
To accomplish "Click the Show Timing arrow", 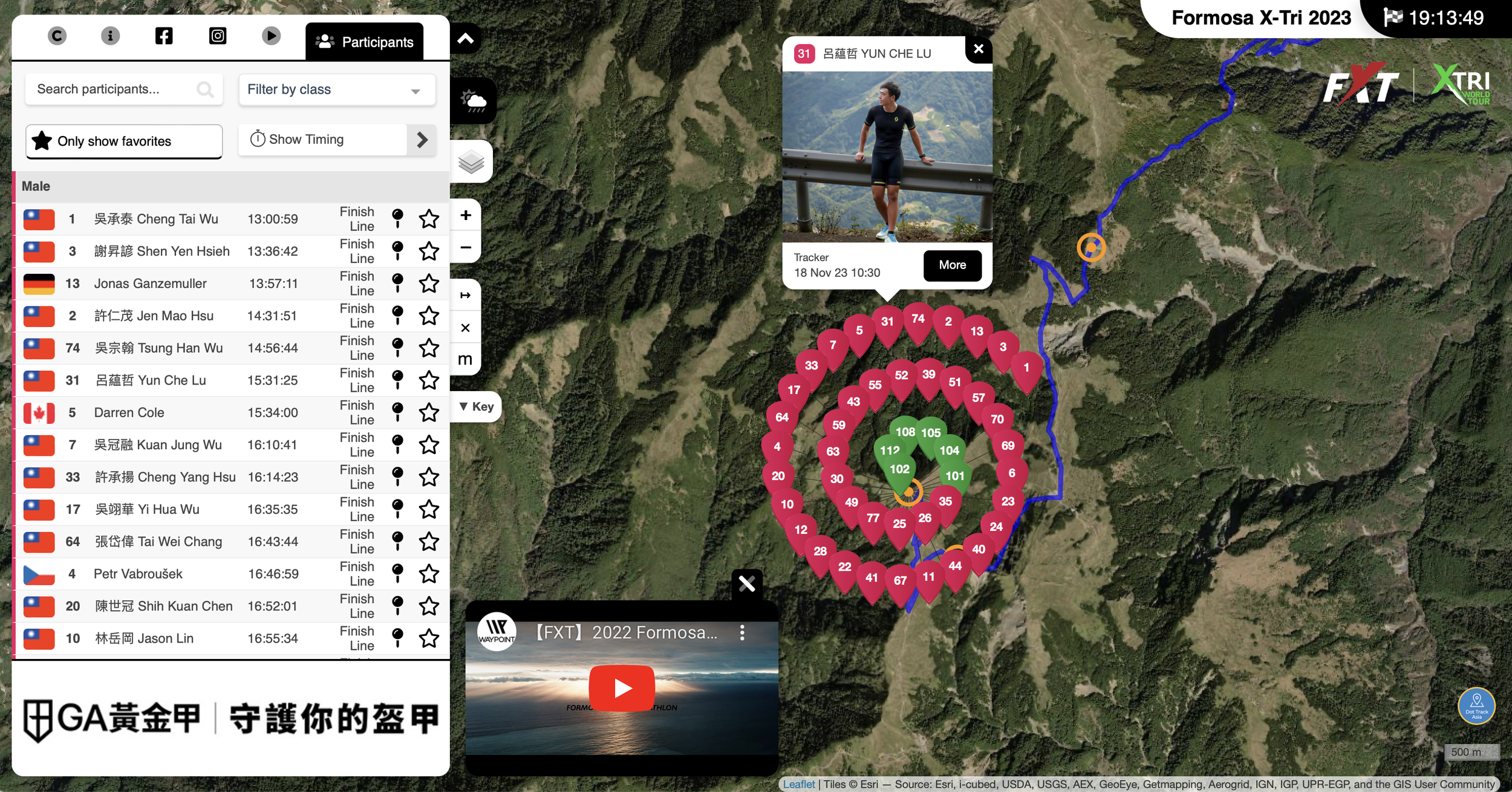I will pyautogui.click(x=422, y=140).
